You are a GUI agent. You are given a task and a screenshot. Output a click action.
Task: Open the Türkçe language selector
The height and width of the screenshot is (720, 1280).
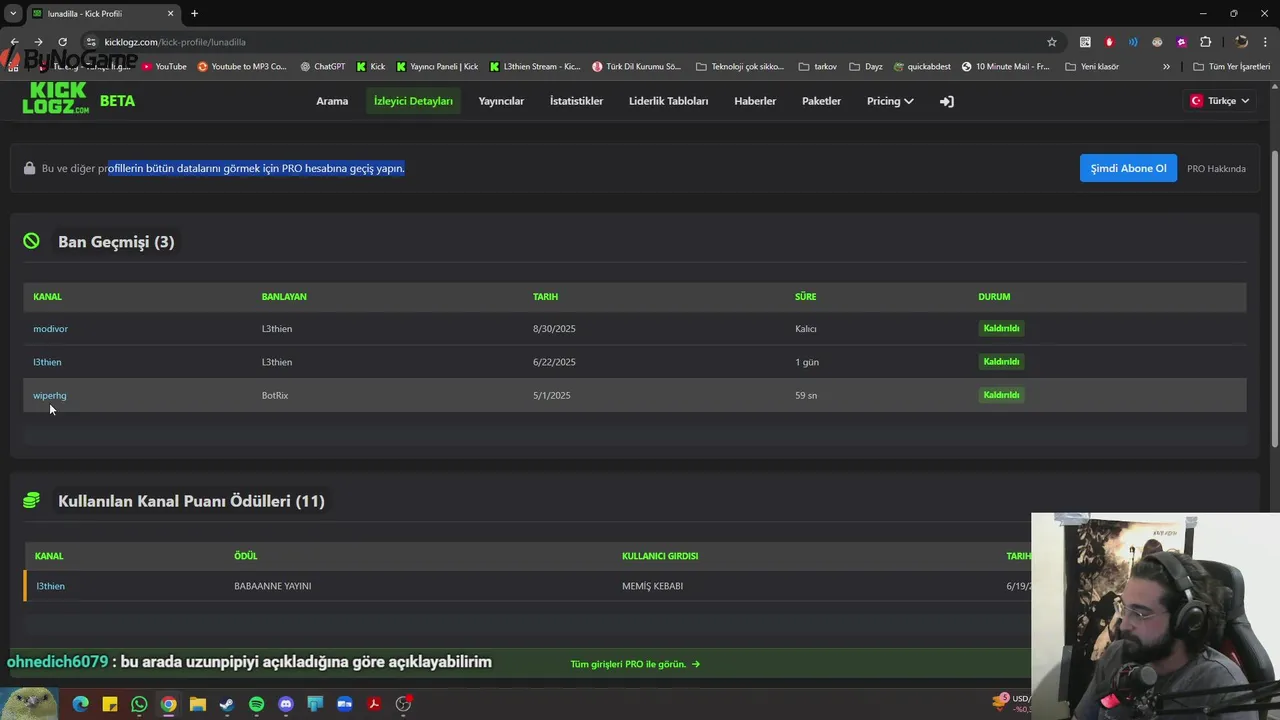(x=1220, y=101)
